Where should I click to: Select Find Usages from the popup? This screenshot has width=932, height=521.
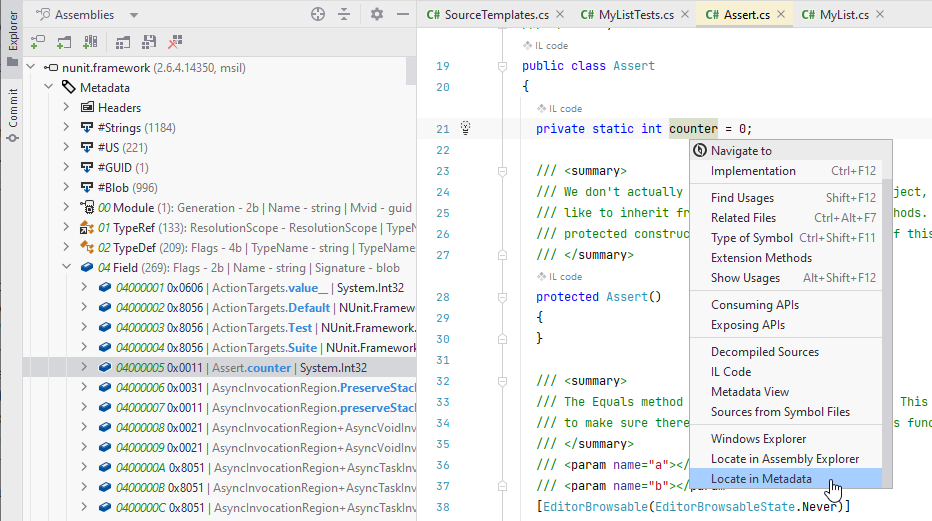[742, 198]
